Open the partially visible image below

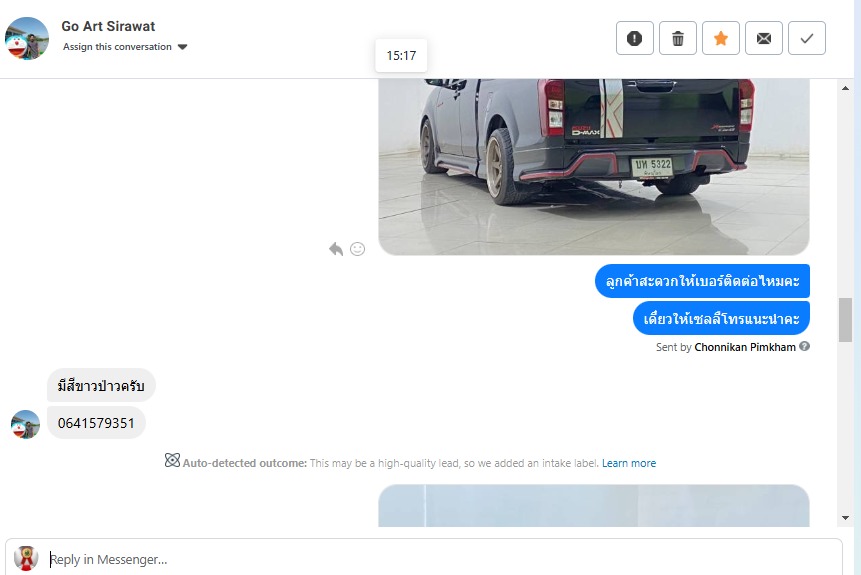(x=594, y=506)
